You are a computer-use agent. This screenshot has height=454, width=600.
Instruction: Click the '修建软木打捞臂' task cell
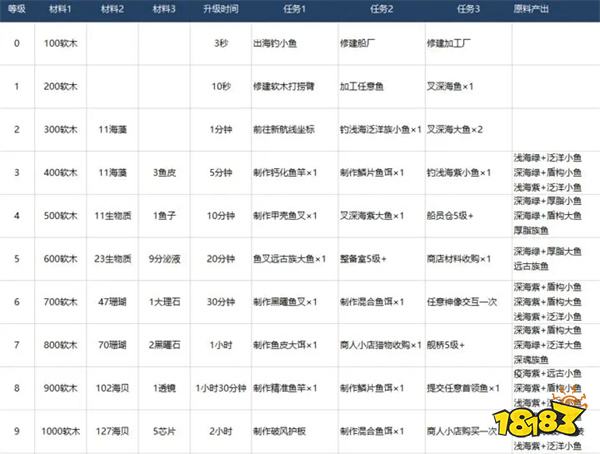click(x=284, y=87)
